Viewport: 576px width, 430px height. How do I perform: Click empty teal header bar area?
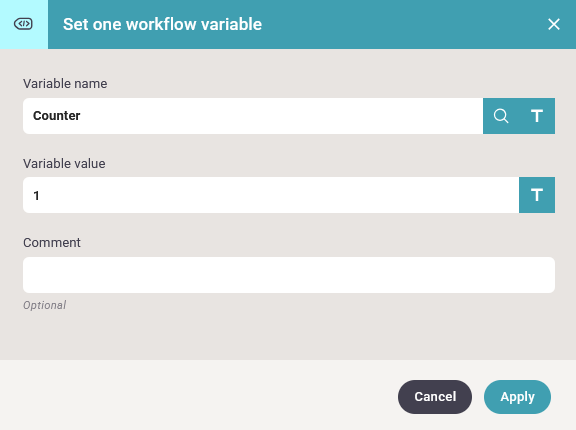tap(404, 24)
